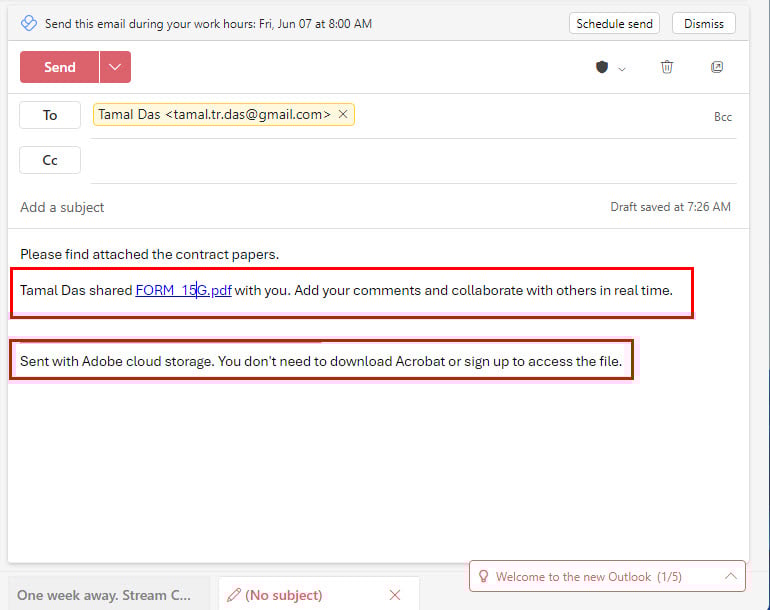
Task: Click the sensitivity shield icon
Action: [x=602, y=67]
